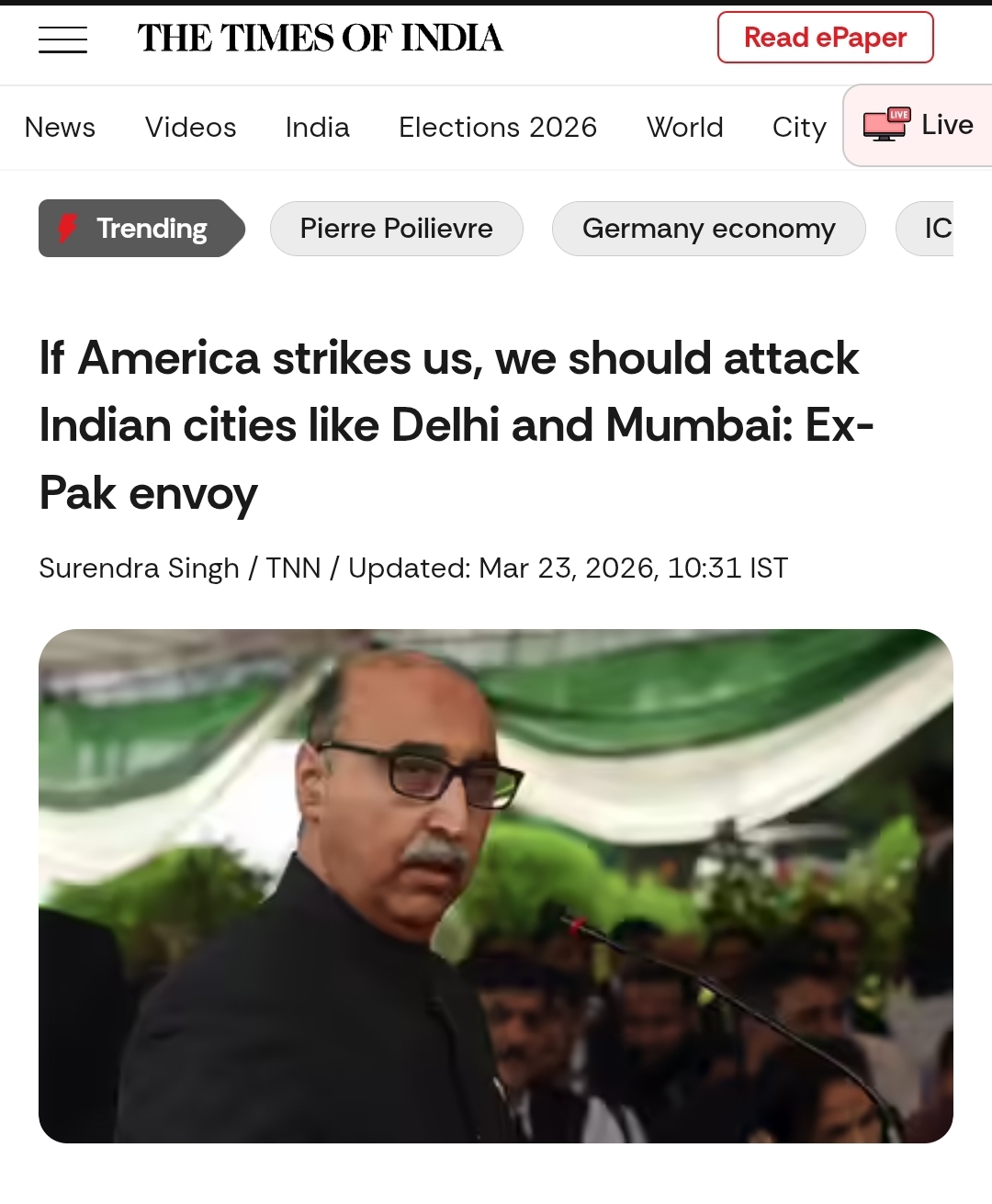Open the City section
The width and height of the screenshot is (992, 1204).
(x=799, y=127)
